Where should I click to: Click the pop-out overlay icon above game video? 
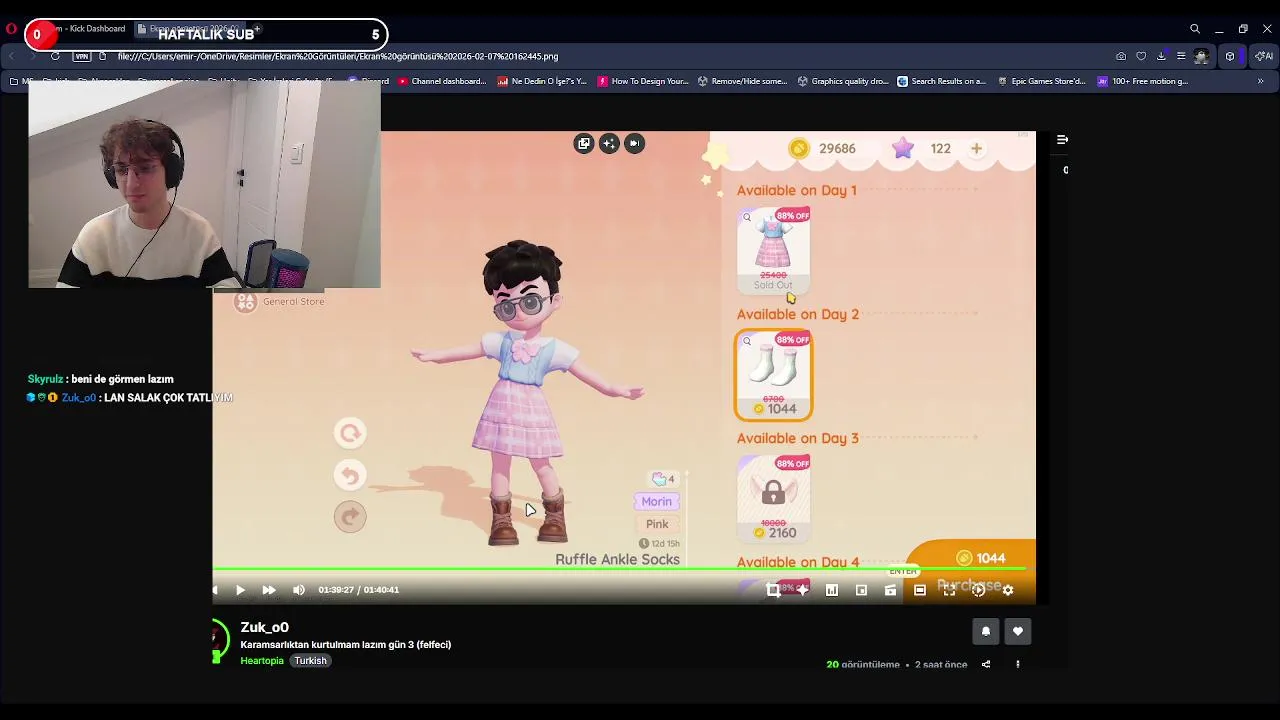coord(584,143)
